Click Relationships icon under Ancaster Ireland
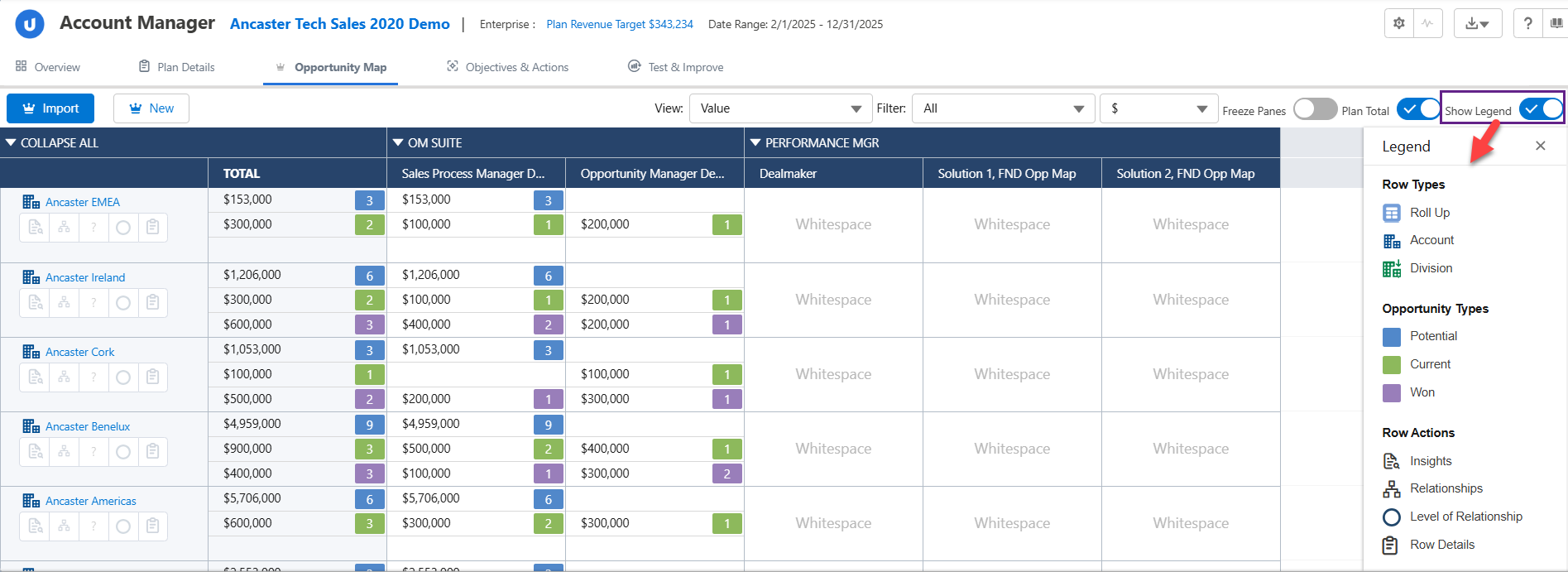The image size is (1568, 572). (x=65, y=303)
